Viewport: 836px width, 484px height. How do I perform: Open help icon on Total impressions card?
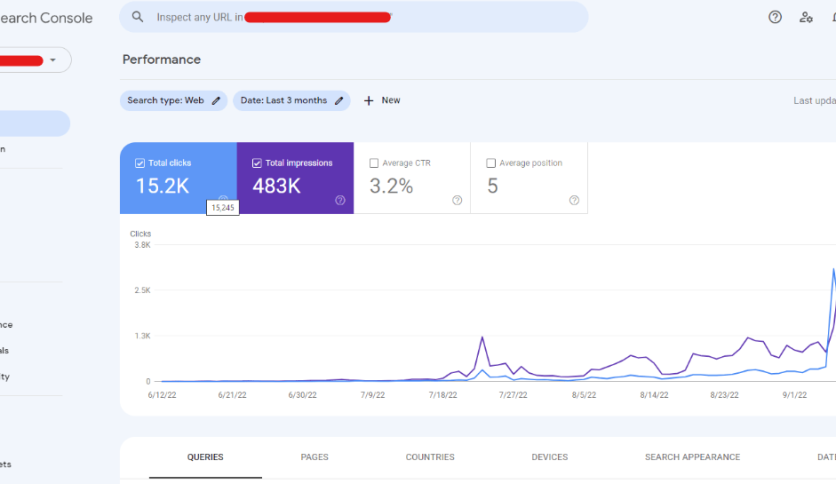[x=340, y=200]
